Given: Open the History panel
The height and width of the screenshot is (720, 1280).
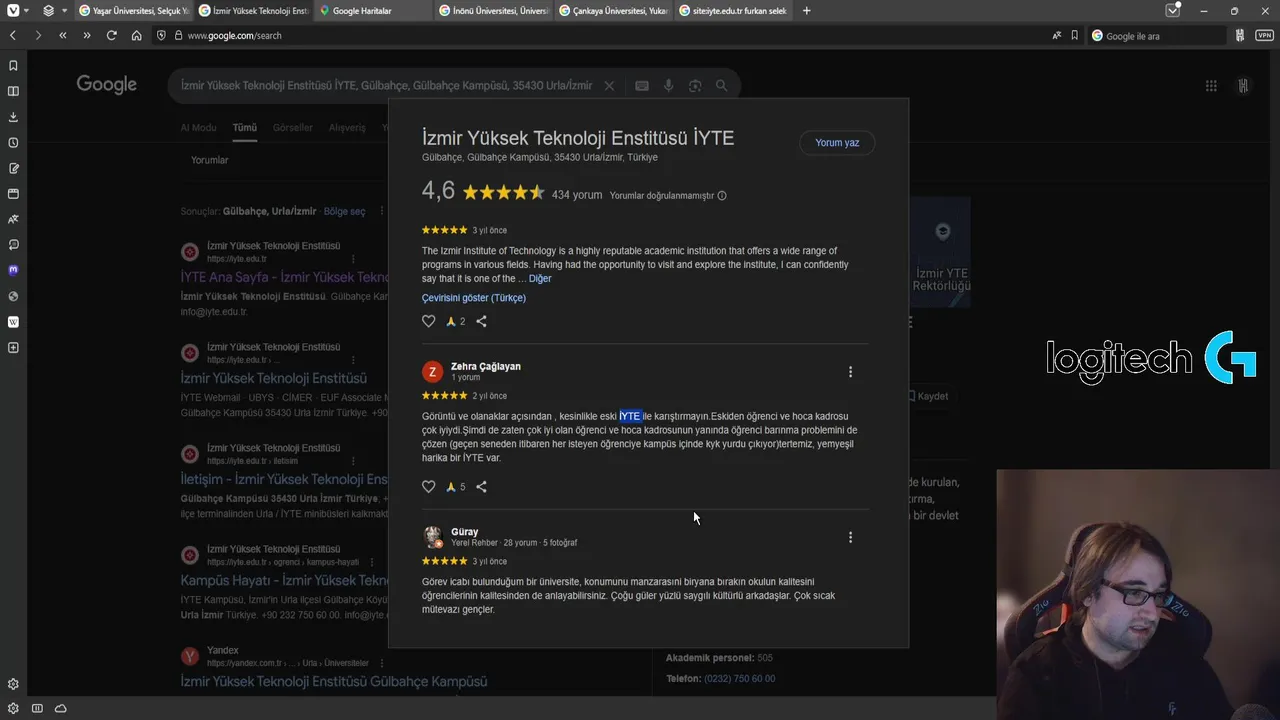Looking at the screenshot, I should coord(13,143).
